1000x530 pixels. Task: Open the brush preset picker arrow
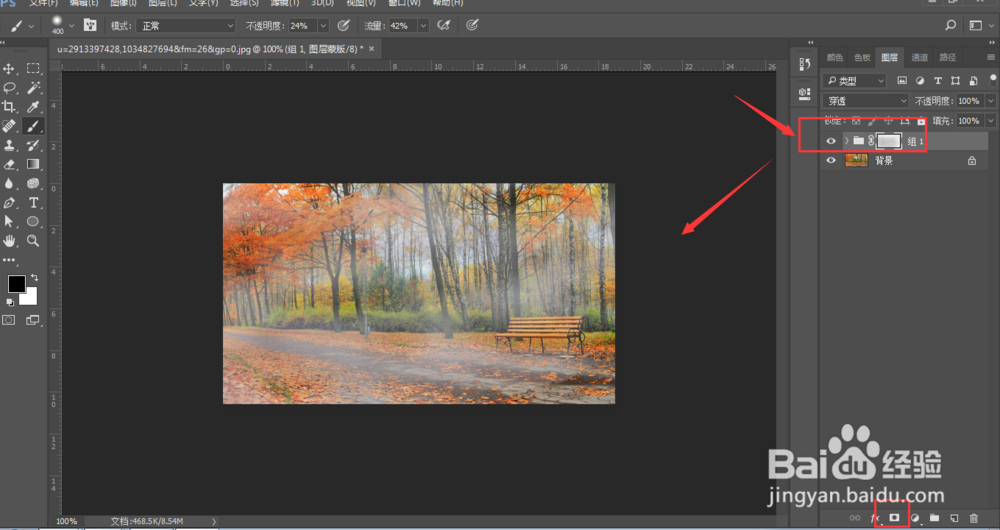coord(71,26)
